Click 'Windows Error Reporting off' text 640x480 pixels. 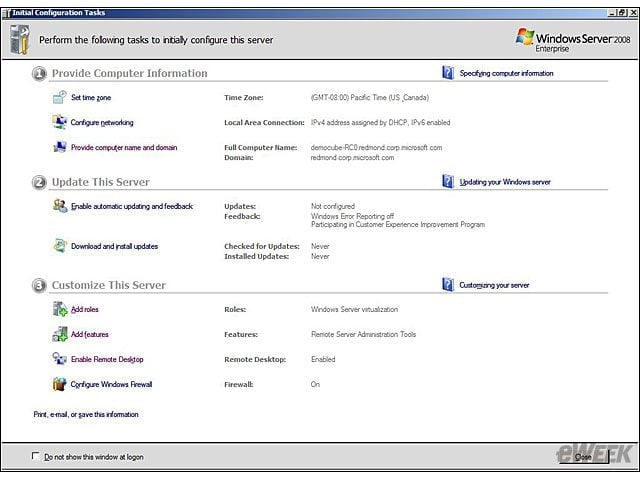[352, 216]
